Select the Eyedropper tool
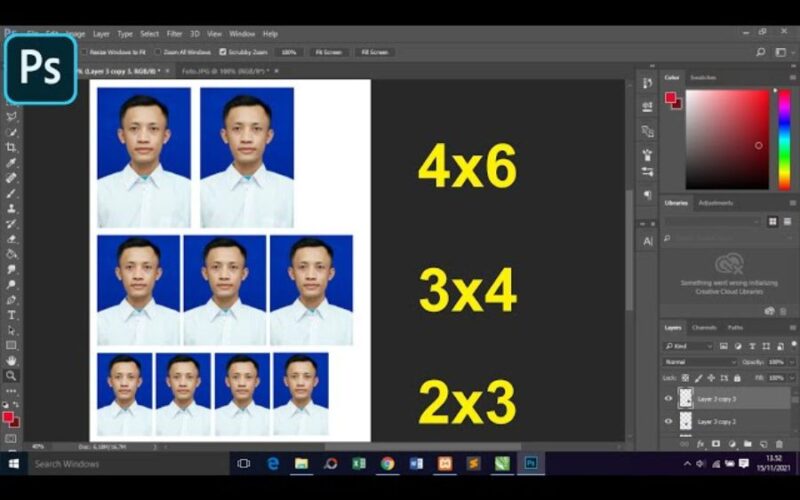 pyautogui.click(x=11, y=163)
